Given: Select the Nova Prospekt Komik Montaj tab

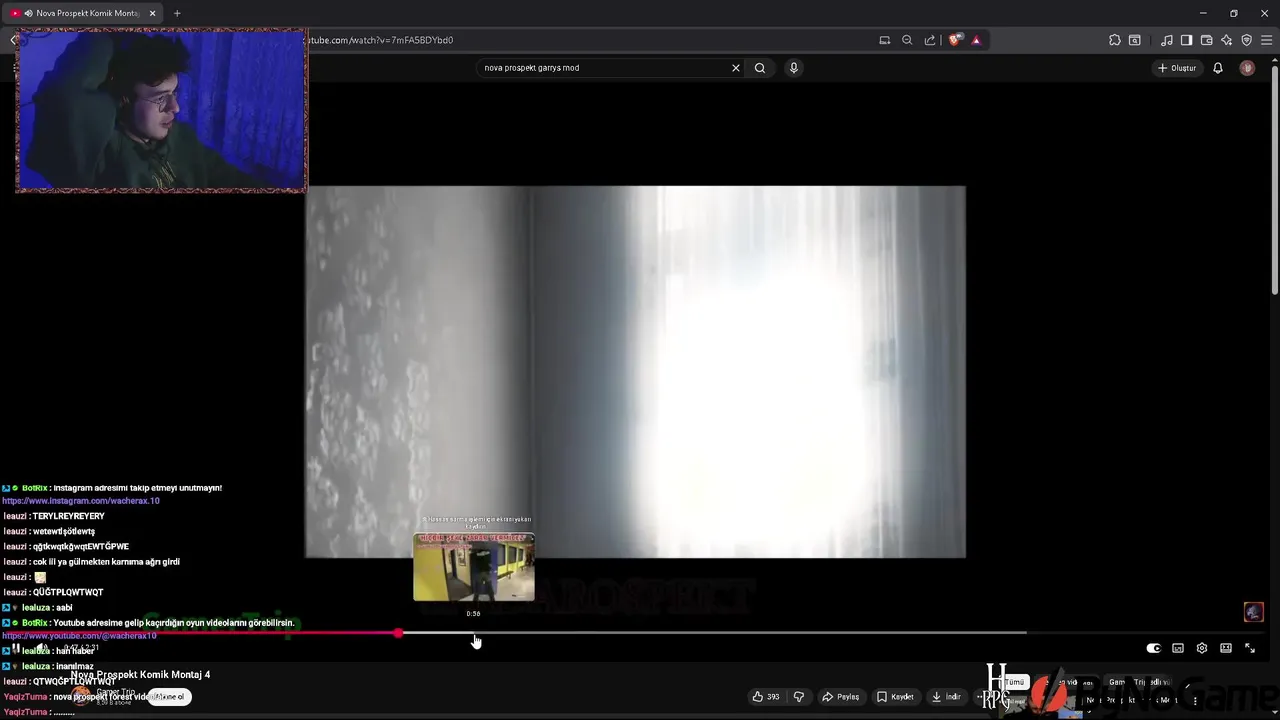Looking at the screenshot, I should pos(81,13).
